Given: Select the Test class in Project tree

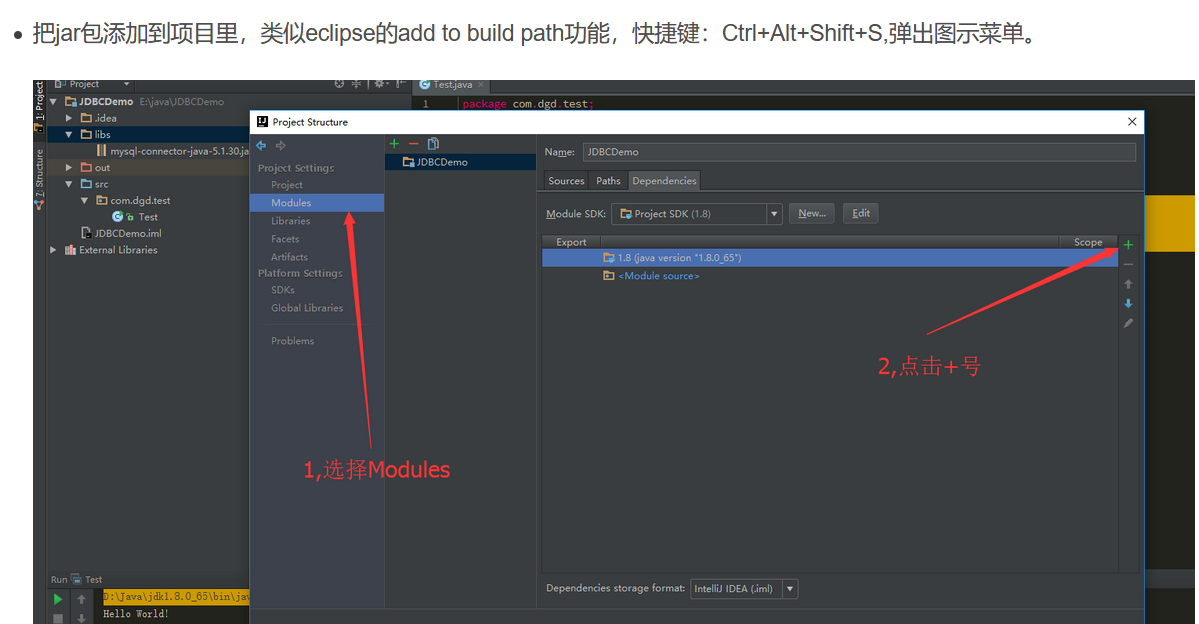Looking at the screenshot, I should tap(135, 217).
